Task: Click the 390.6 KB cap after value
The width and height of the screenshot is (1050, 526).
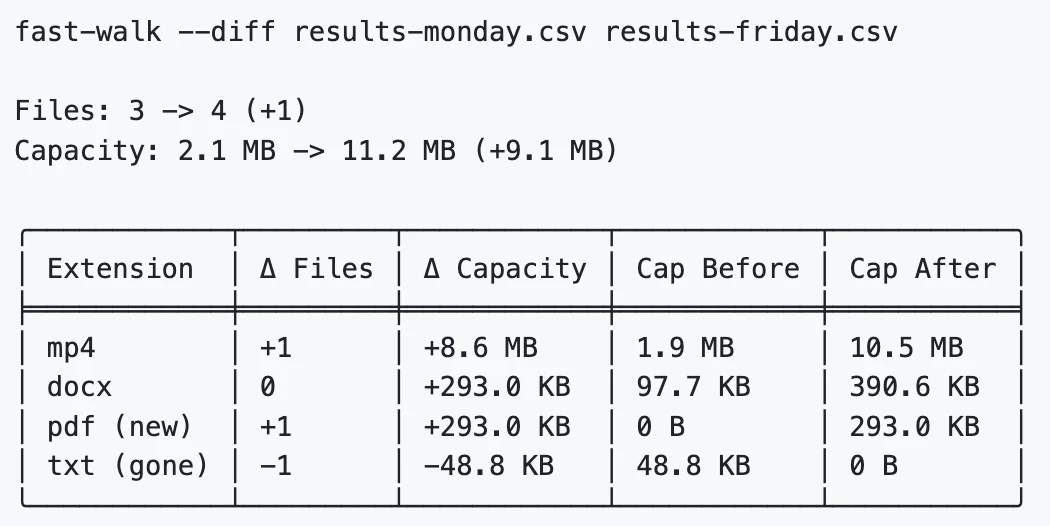Action: 915,387
